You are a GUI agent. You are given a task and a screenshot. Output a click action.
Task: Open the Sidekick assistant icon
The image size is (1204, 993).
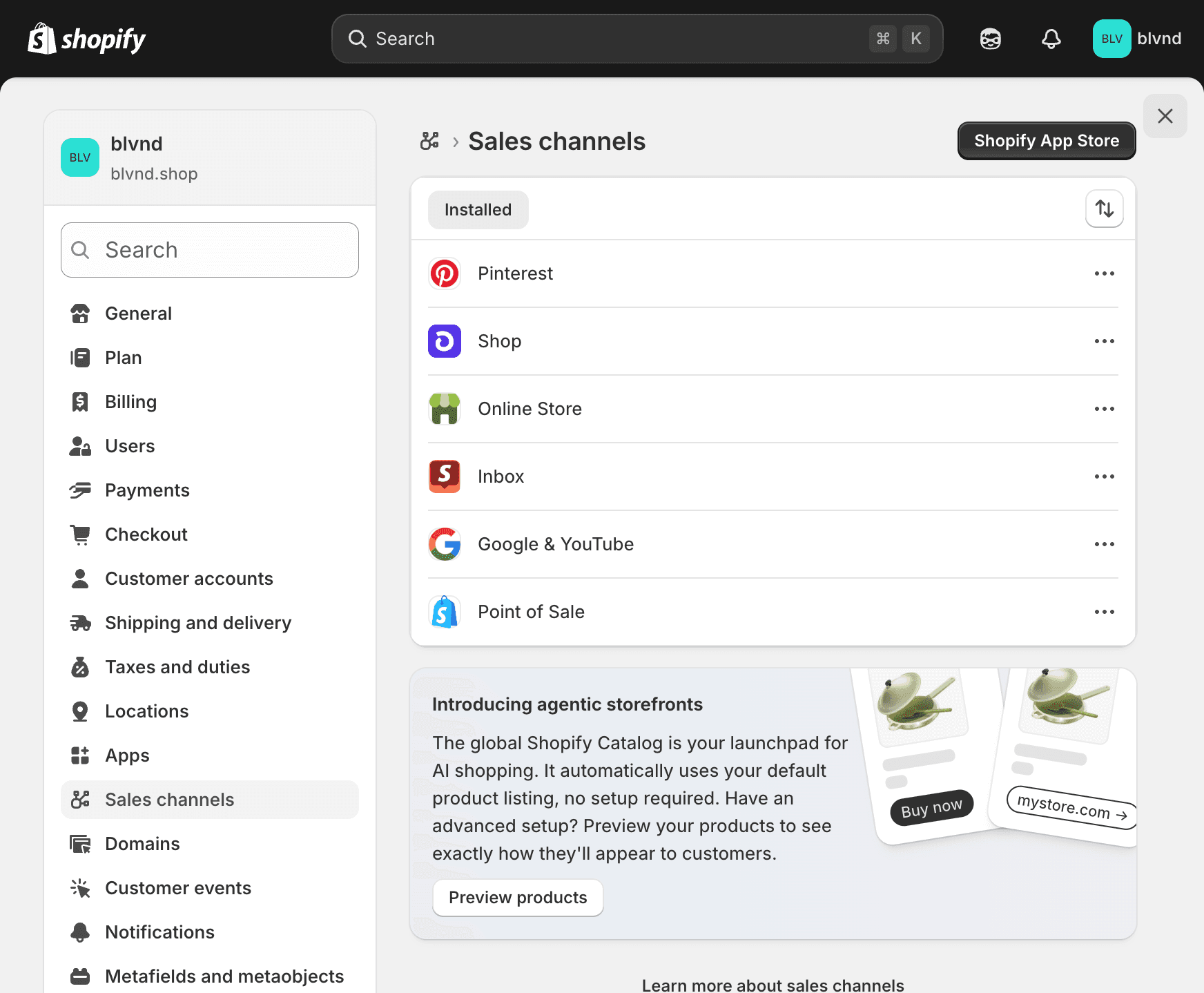pyautogui.click(x=991, y=39)
